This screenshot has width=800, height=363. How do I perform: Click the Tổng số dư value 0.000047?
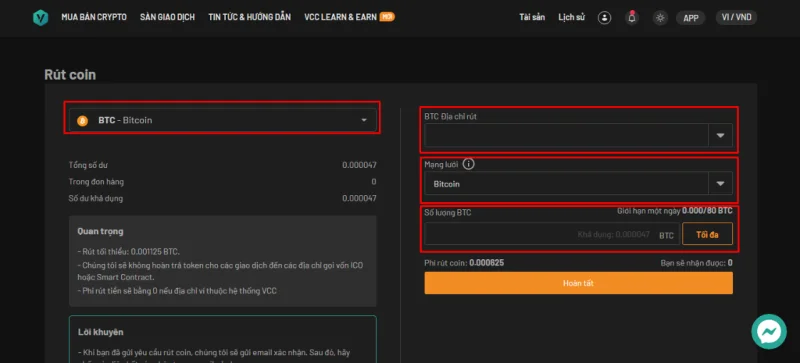coord(359,165)
